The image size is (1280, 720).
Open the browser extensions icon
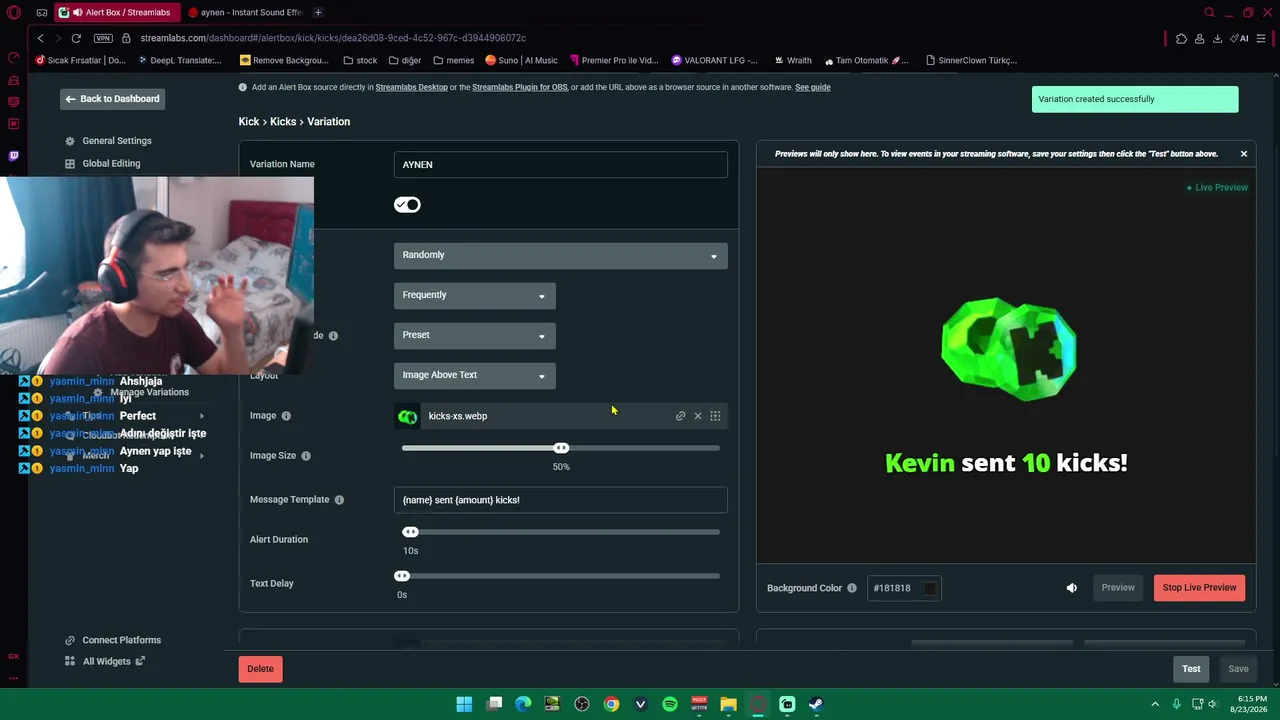[1181, 38]
